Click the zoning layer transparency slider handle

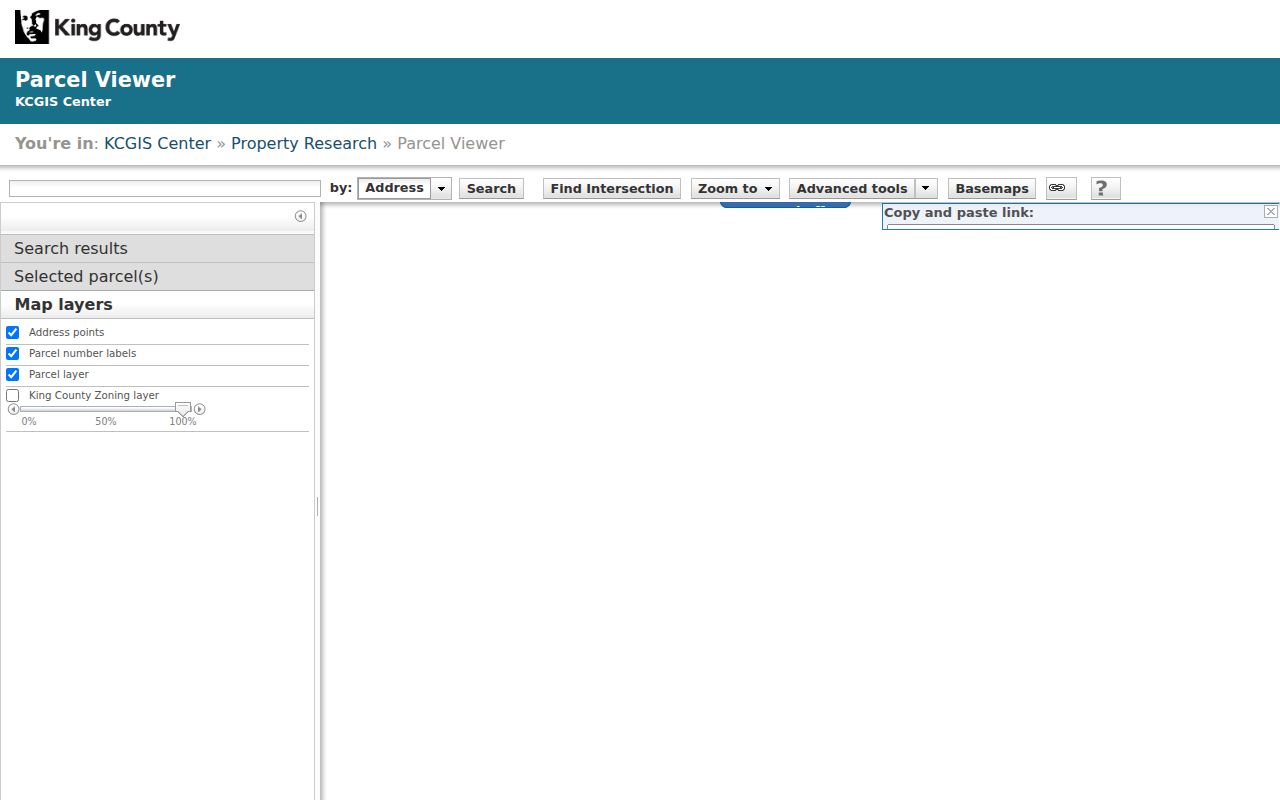(183, 409)
